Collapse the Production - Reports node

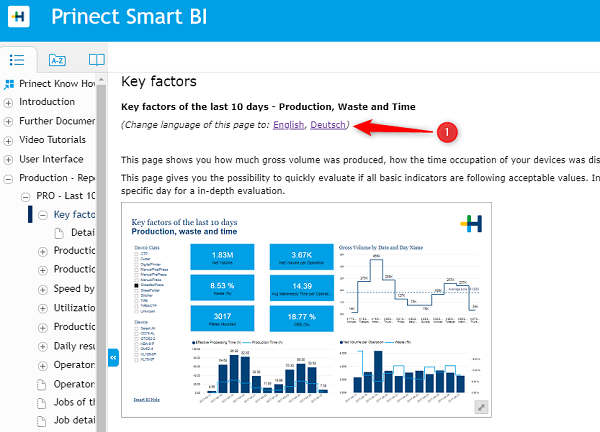9,178
